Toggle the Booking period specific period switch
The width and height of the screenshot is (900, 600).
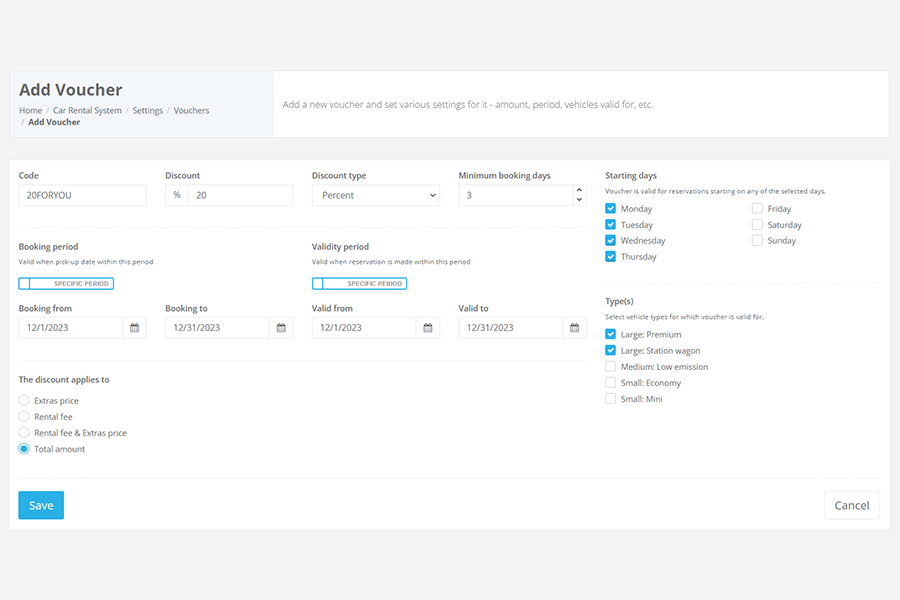(x=66, y=284)
